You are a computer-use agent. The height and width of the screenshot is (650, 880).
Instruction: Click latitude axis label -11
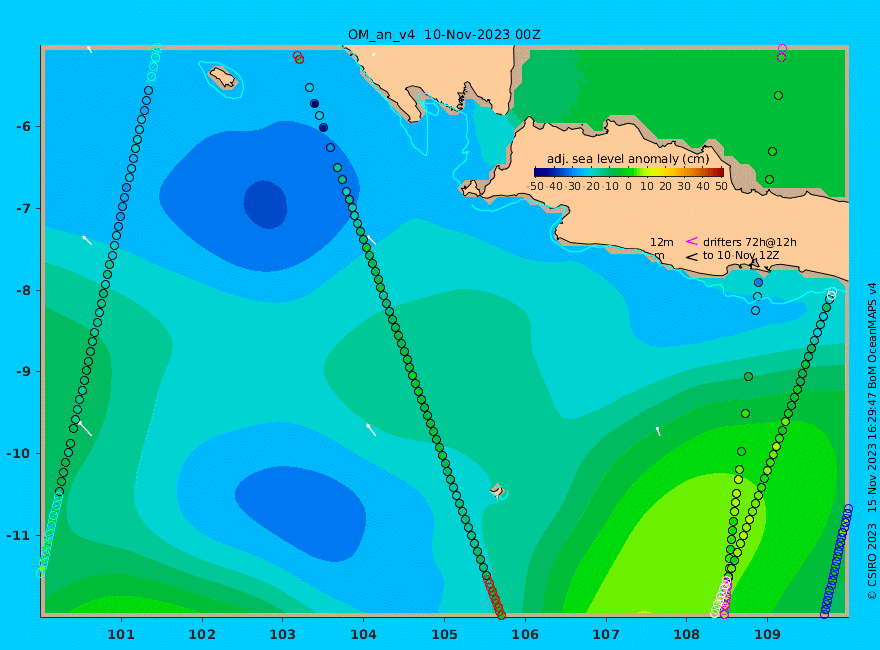click(19, 535)
